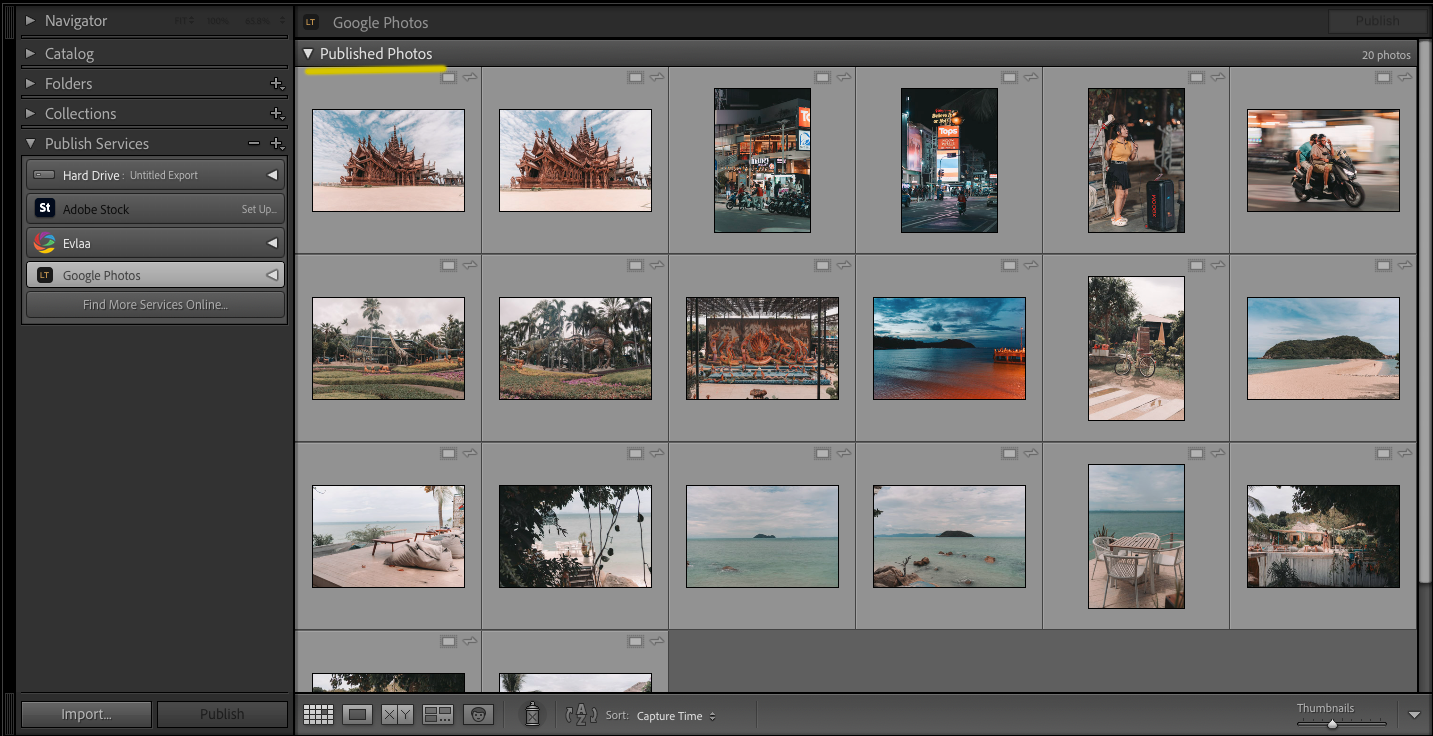Viewport: 1433px width, 736px height.
Task: Pick up the Painter spray-can tool
Action: click(x=531, y=714)
